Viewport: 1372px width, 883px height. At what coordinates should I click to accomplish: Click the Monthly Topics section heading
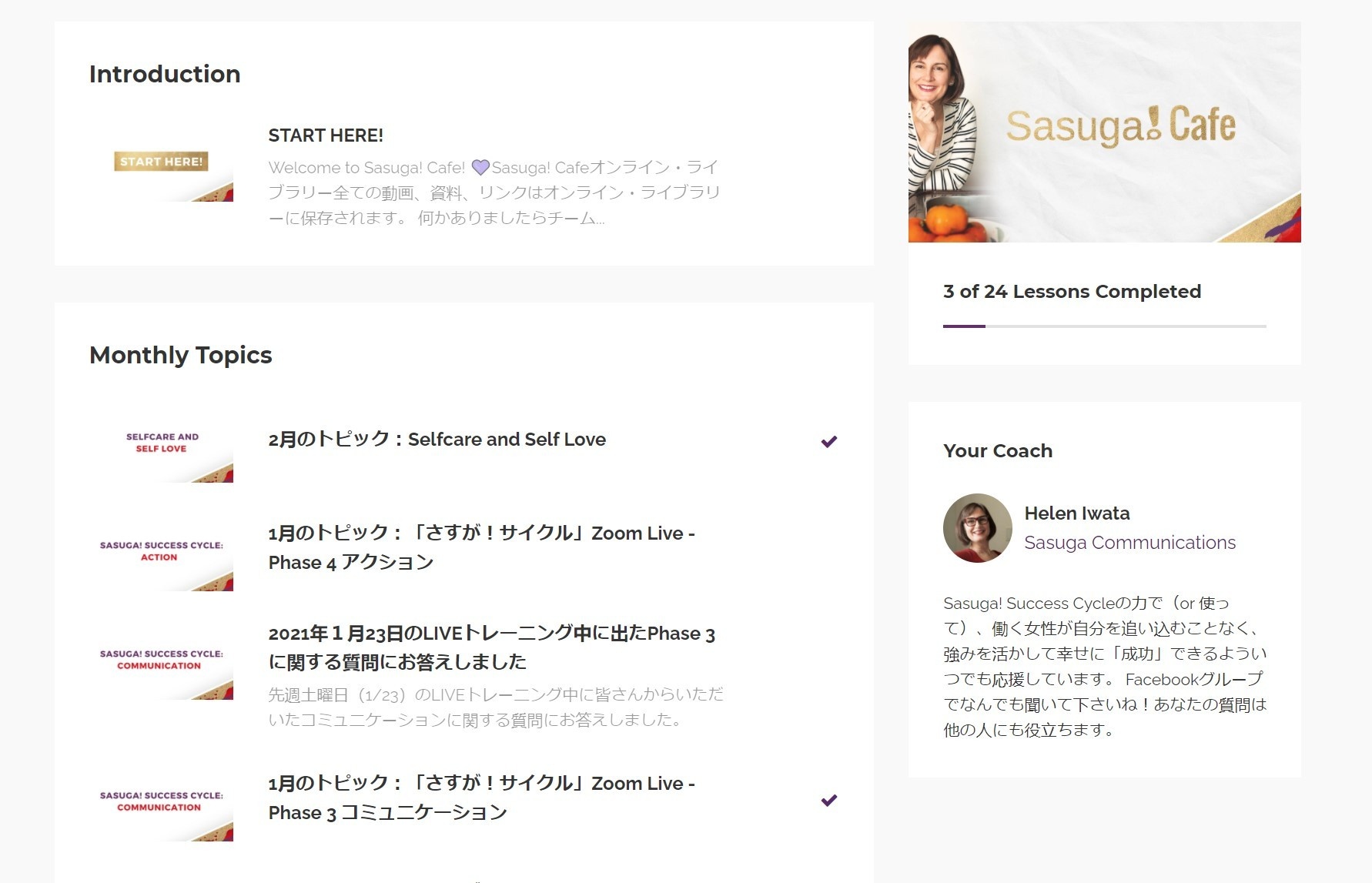[180, 355]
